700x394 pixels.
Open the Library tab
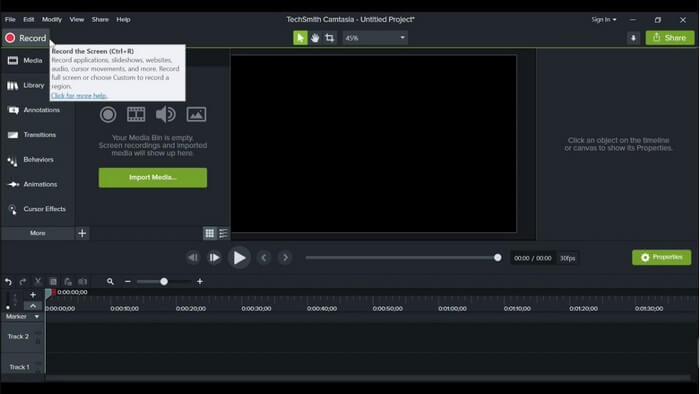(26, 85)
